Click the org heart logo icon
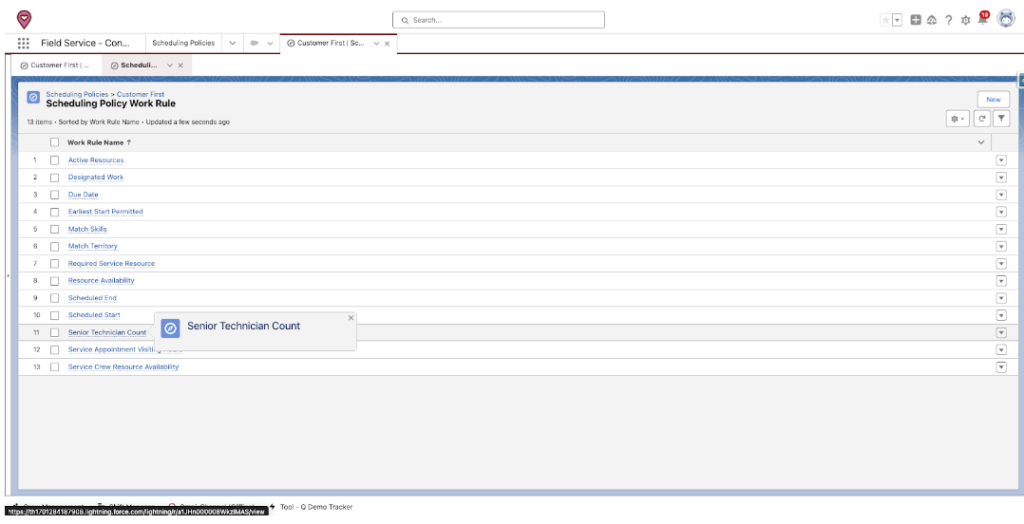The width and height of the screenshot is (1024, 524). 24,20
